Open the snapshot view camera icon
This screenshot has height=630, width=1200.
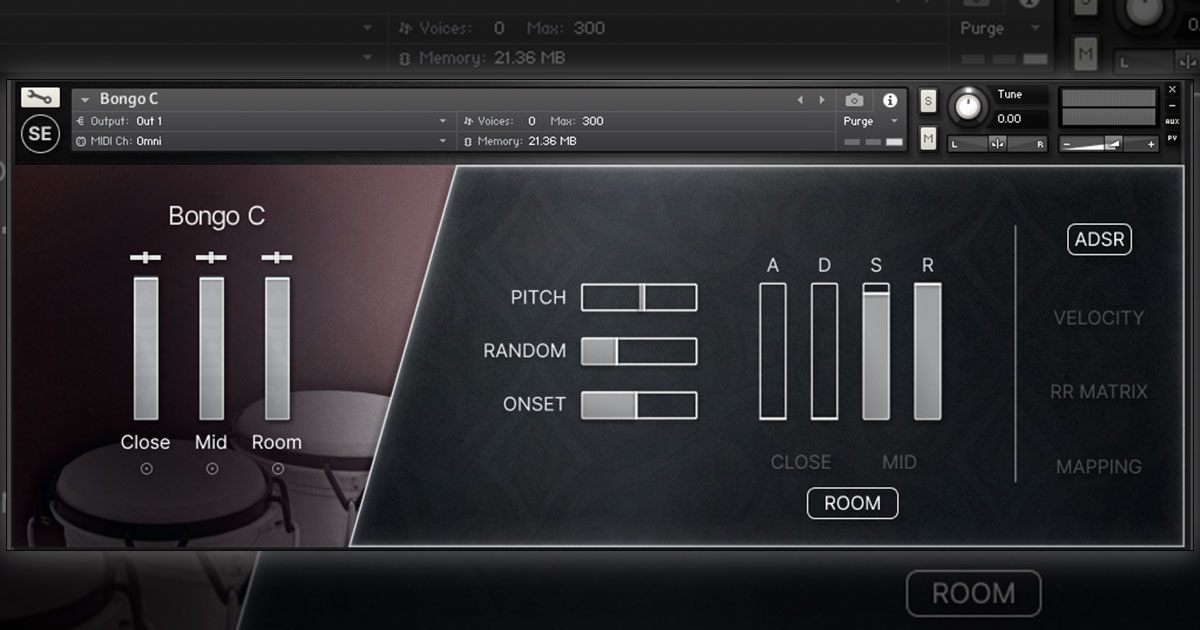point(854,100)
